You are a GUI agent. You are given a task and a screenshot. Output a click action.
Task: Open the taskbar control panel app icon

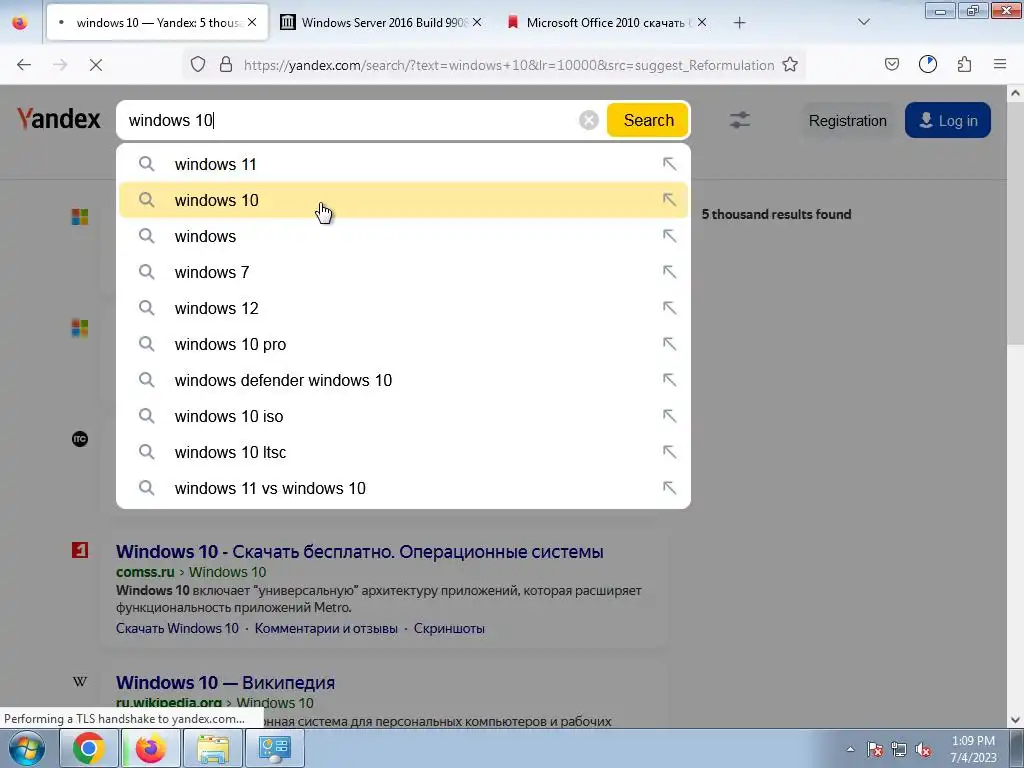tap(274, 748)
